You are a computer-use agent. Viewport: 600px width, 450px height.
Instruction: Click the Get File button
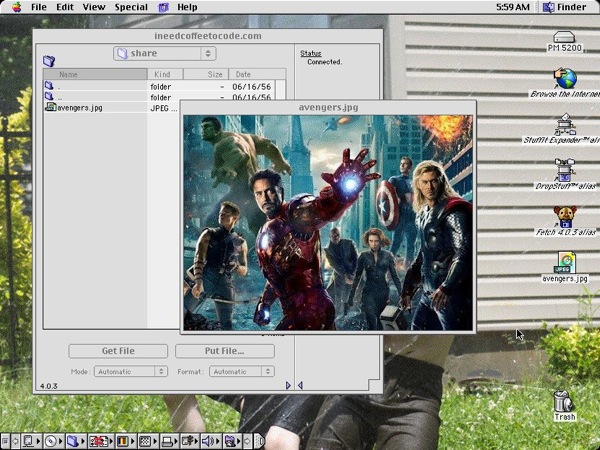coord(118,351)
